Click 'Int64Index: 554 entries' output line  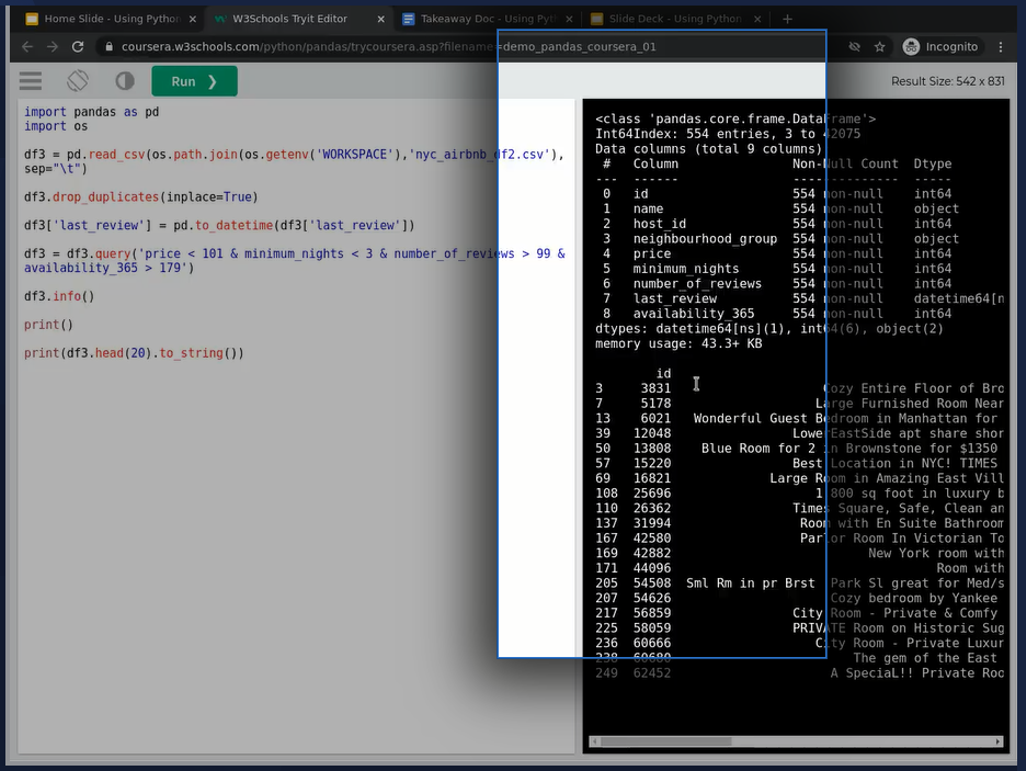[728, 134]
